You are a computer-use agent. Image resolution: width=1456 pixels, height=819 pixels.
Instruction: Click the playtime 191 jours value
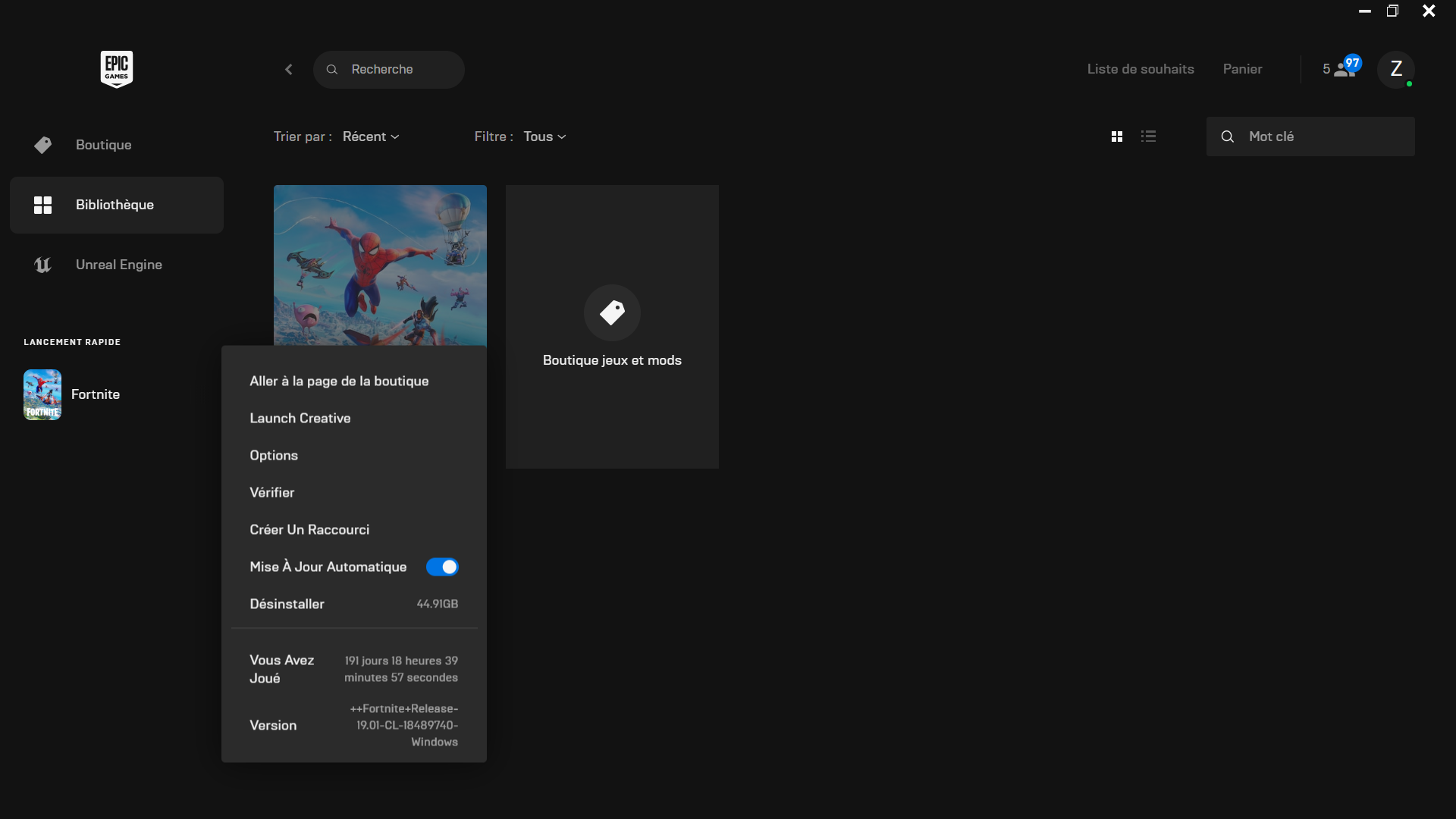tap(401, 670)
